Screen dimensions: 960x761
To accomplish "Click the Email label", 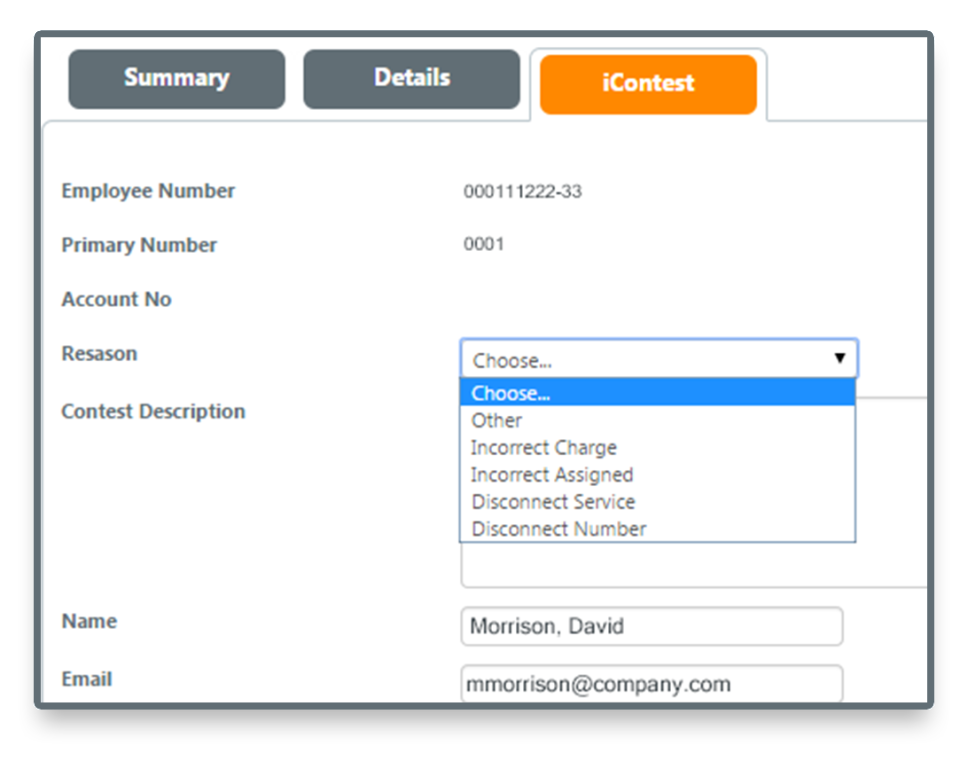I will tap(87, 679).
